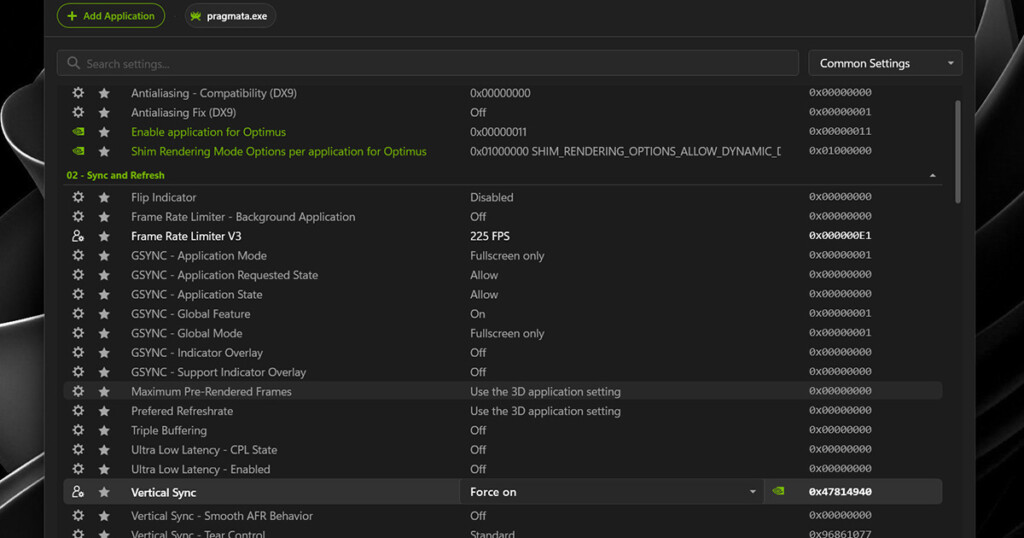Click the gear icon for Antialiasing Fix (DX9)
Image resolution: width=1024 pixels, height=538 pixels.
point(78,112)
